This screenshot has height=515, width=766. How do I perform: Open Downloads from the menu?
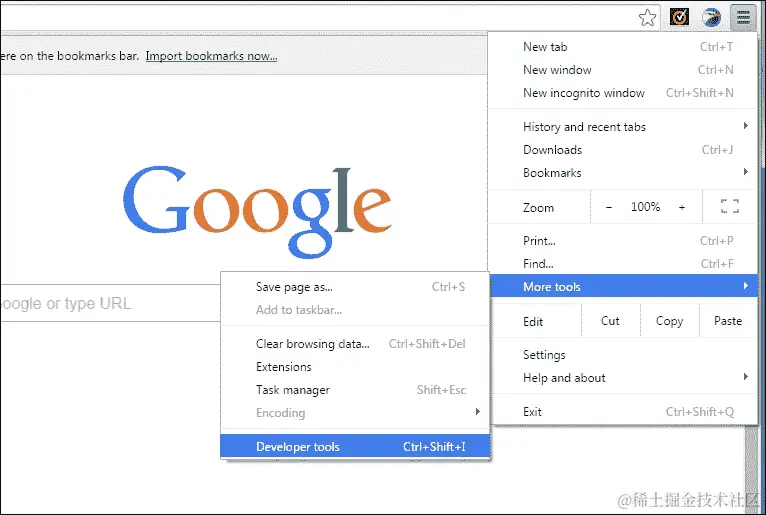(x=623, y=150)
